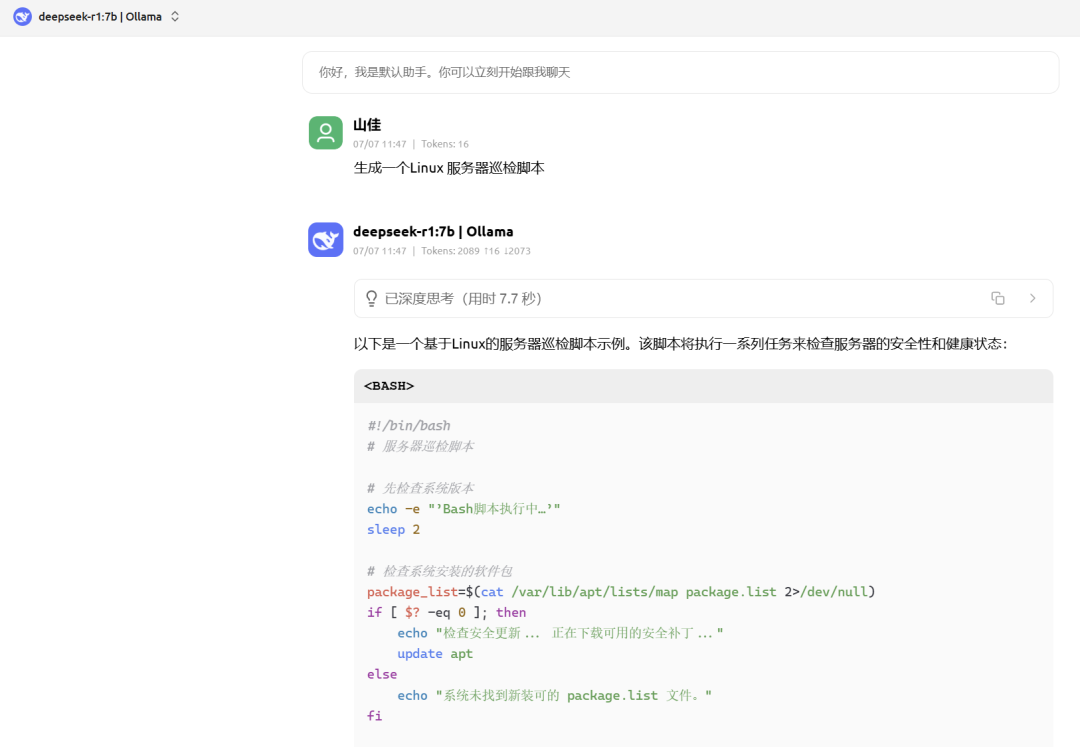Click the 已深度思考 (用时 7.7 秒) label
Image resolution: width=1080 pixels, height=747 pixels.
pos(463,299)
